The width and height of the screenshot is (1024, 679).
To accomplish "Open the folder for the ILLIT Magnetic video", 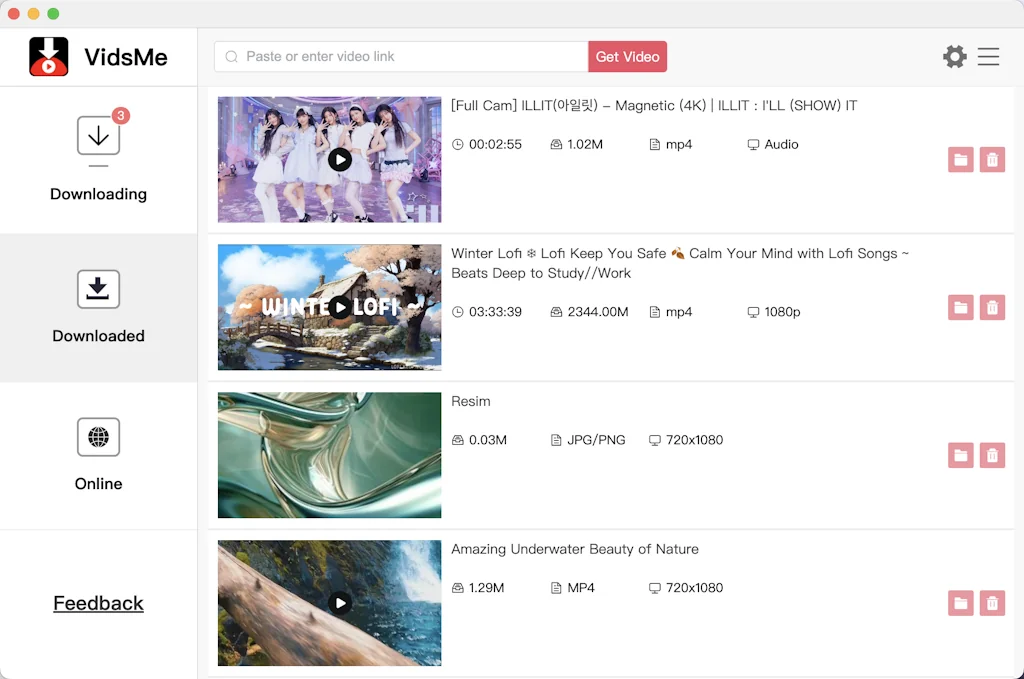I will (x=961, y=159).
